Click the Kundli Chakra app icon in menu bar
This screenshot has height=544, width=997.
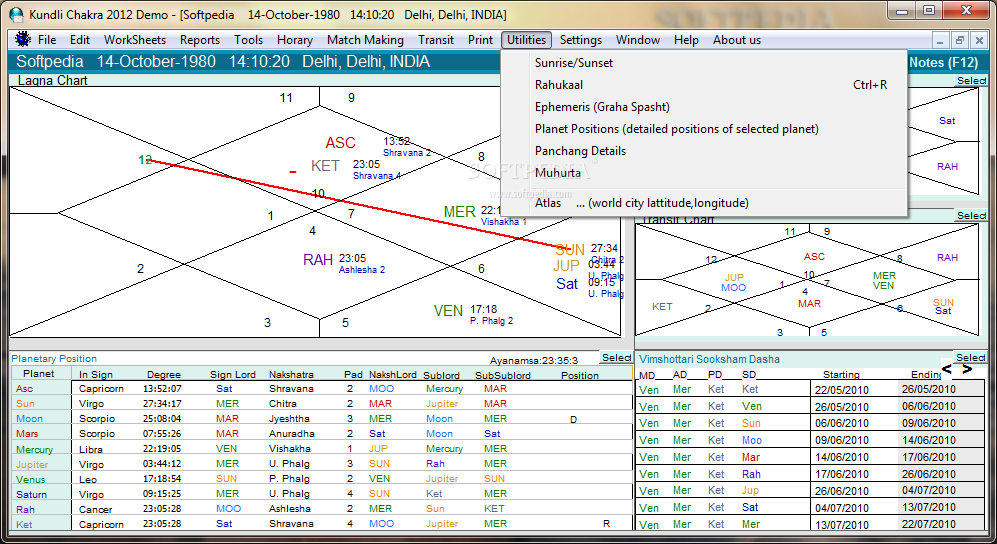coord(23,39)
